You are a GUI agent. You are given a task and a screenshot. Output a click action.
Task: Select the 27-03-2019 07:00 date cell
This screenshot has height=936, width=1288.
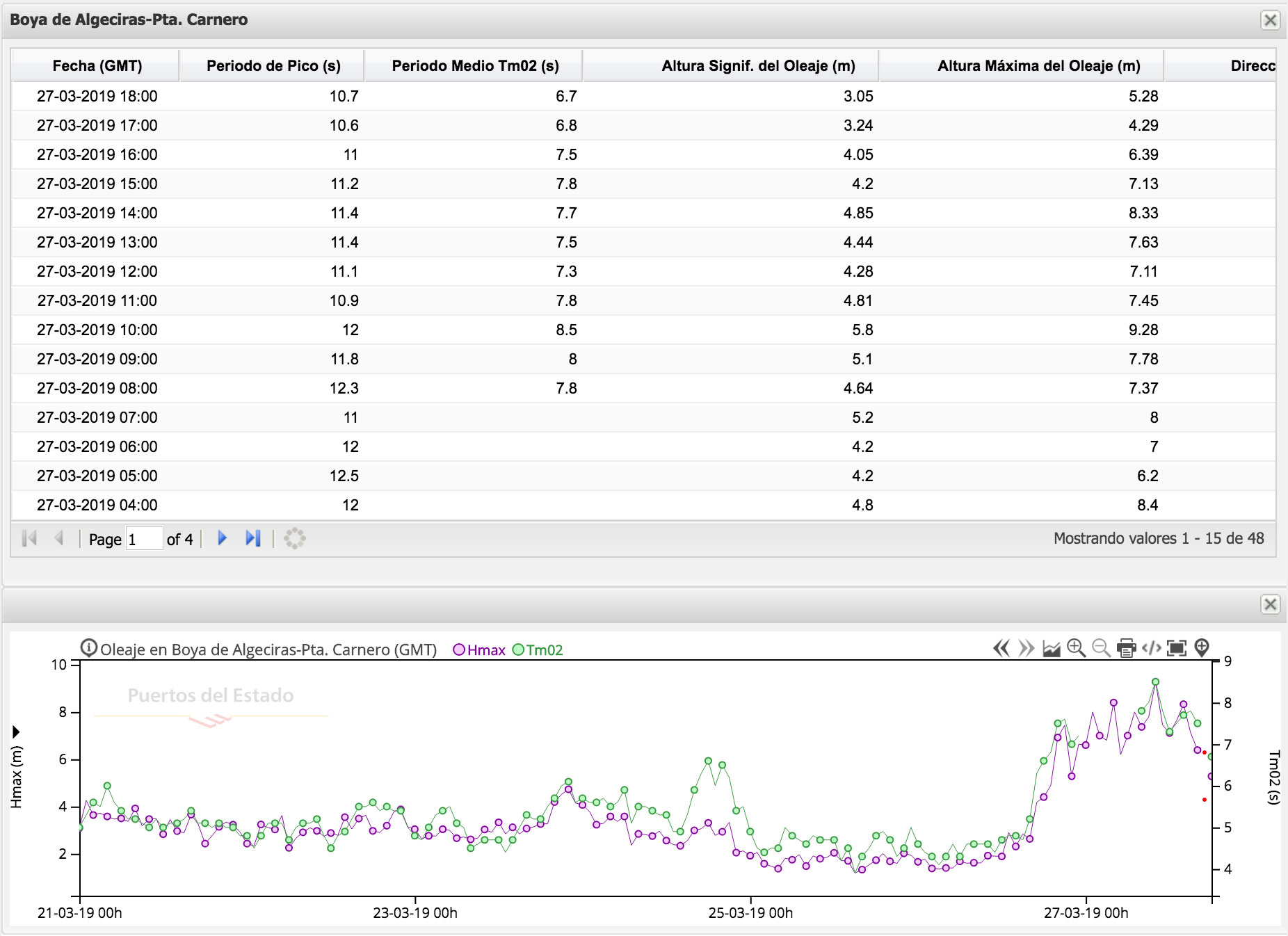tap(97, 417)
